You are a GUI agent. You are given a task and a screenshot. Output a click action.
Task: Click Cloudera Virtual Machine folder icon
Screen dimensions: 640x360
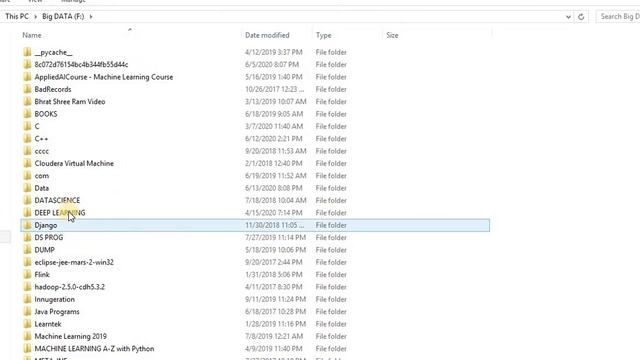(x=27, y=163)
